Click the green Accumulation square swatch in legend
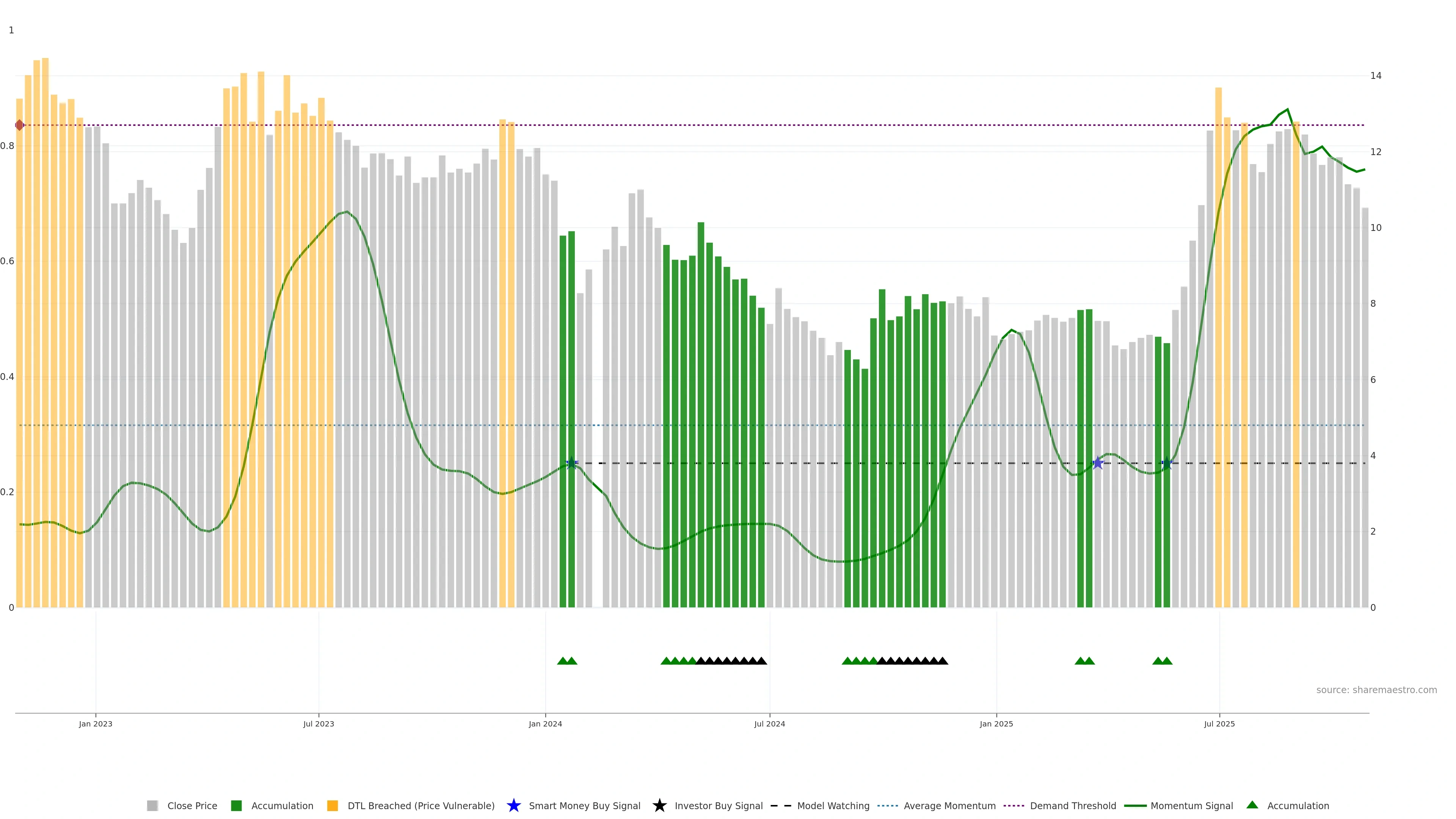Screen dimensions: 1456x819 (x=236, y=806)
